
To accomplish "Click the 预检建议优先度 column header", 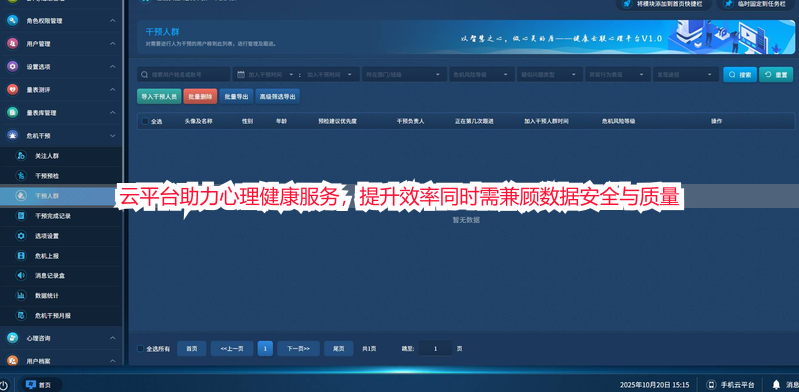I will (x=337, y=121).
